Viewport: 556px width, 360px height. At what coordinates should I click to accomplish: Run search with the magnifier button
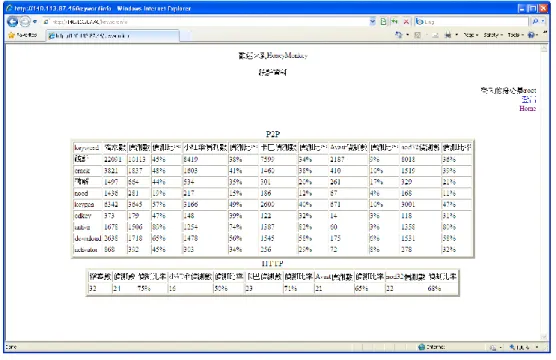[535, 22]
